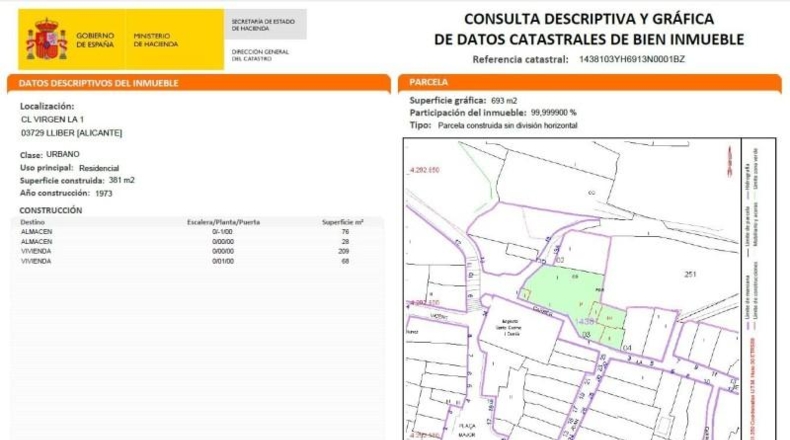Viewport: 790px width, 440px height.
Task: Click the "Tipo:" label
Action: pyautogui.click(x=420, y=125)
